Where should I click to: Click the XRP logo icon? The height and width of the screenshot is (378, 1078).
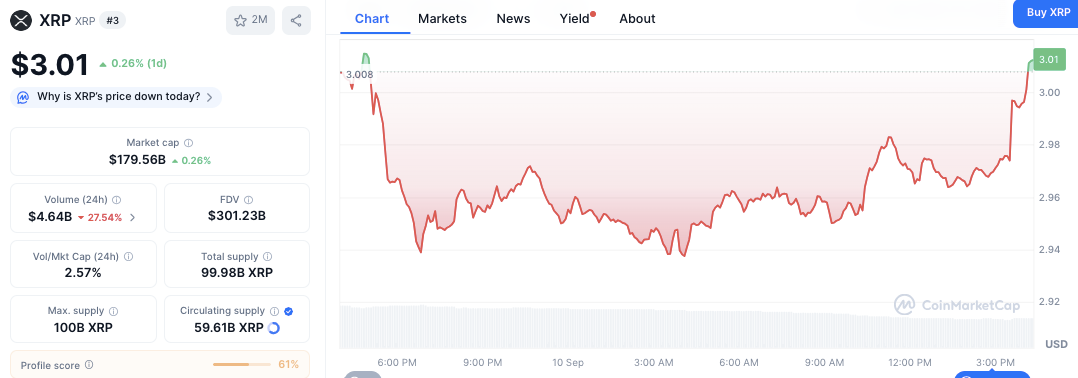[x=22, y=21]
